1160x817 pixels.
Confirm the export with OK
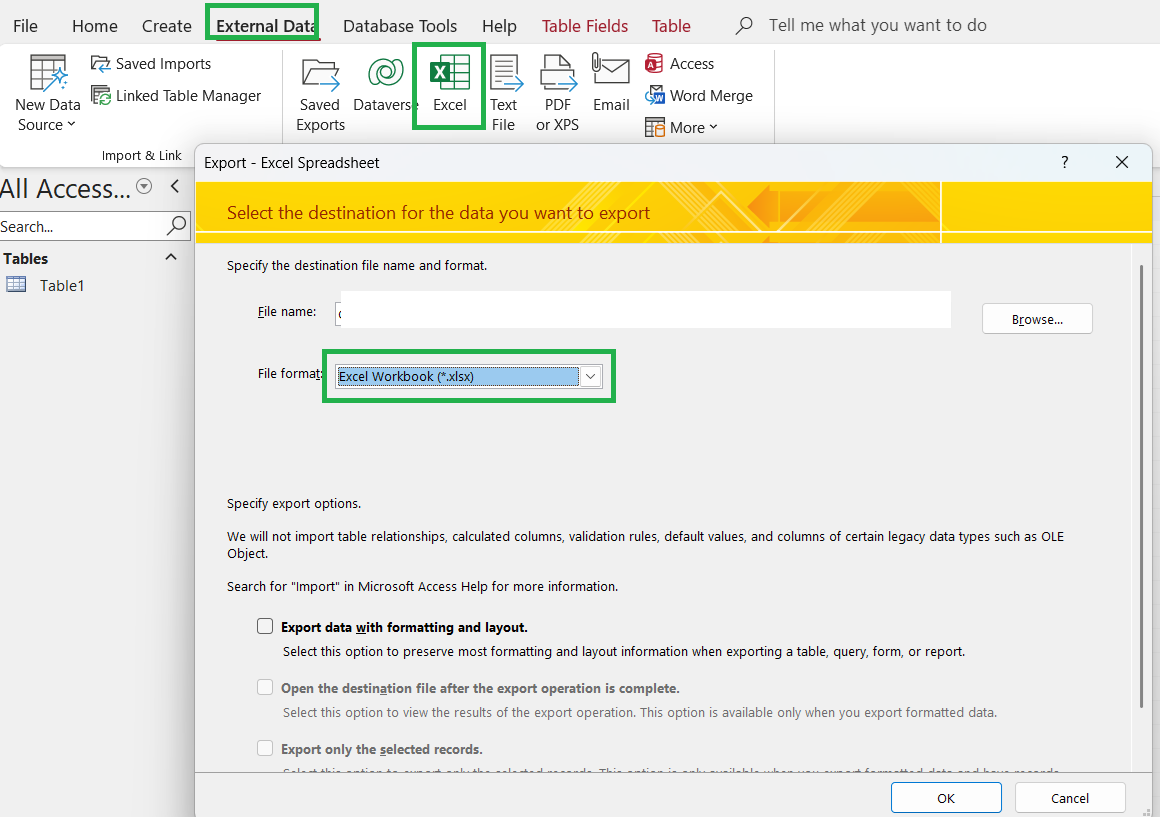[946, 798]
